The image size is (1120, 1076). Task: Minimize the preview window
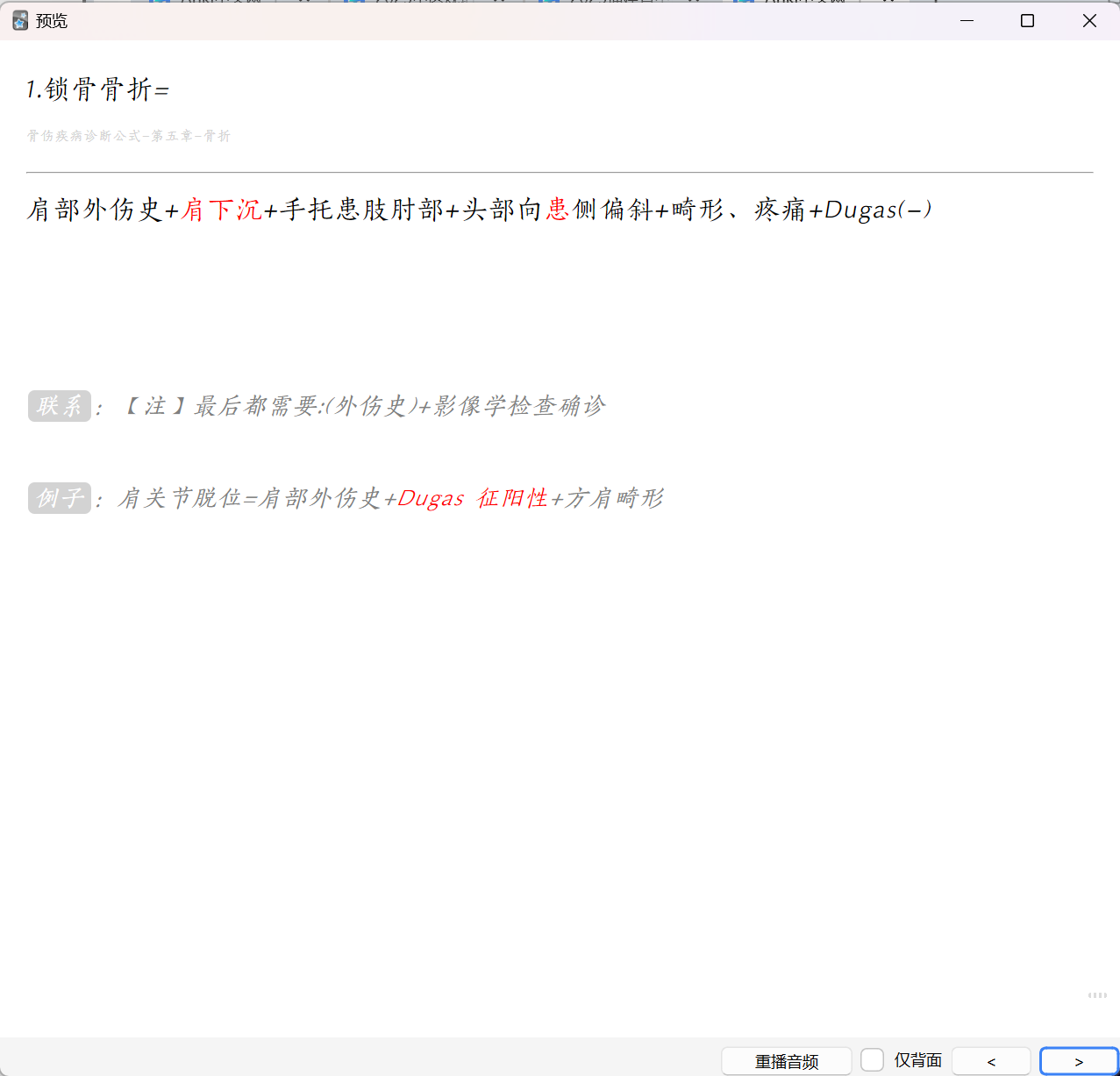pyautogui.click(x=967, y=20)
